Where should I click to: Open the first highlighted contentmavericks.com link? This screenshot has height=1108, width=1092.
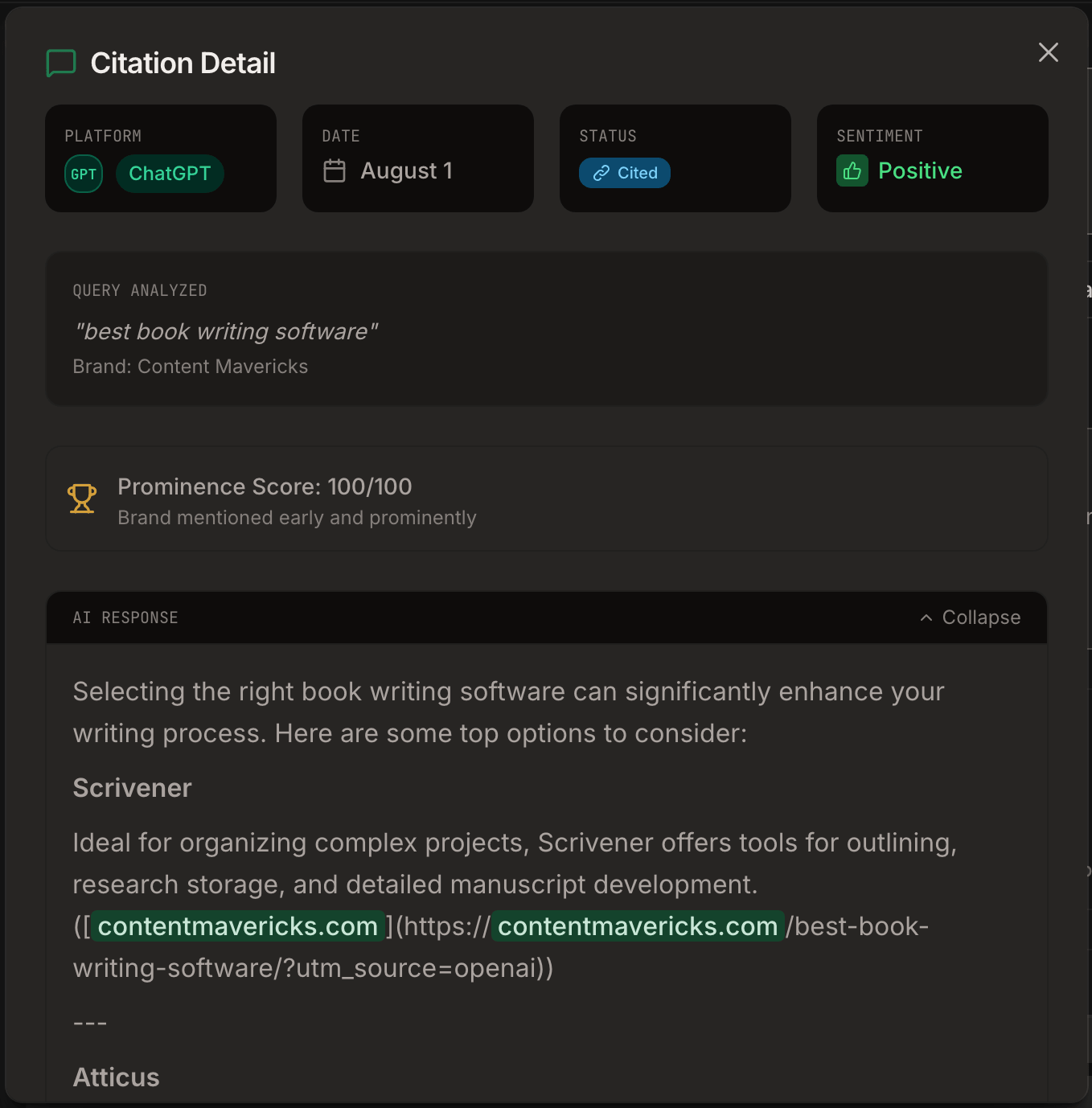coord(238,926)
